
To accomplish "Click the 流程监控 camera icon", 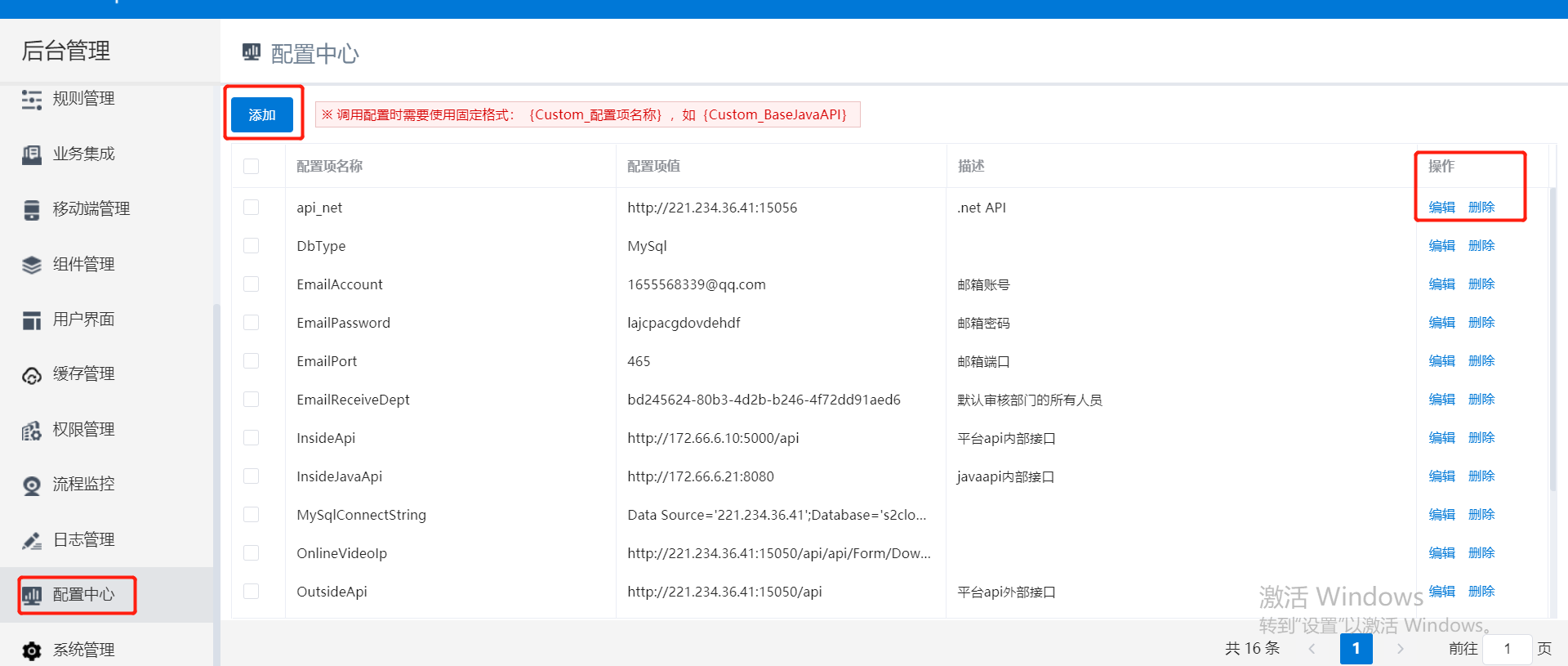I will pos(32,485).
